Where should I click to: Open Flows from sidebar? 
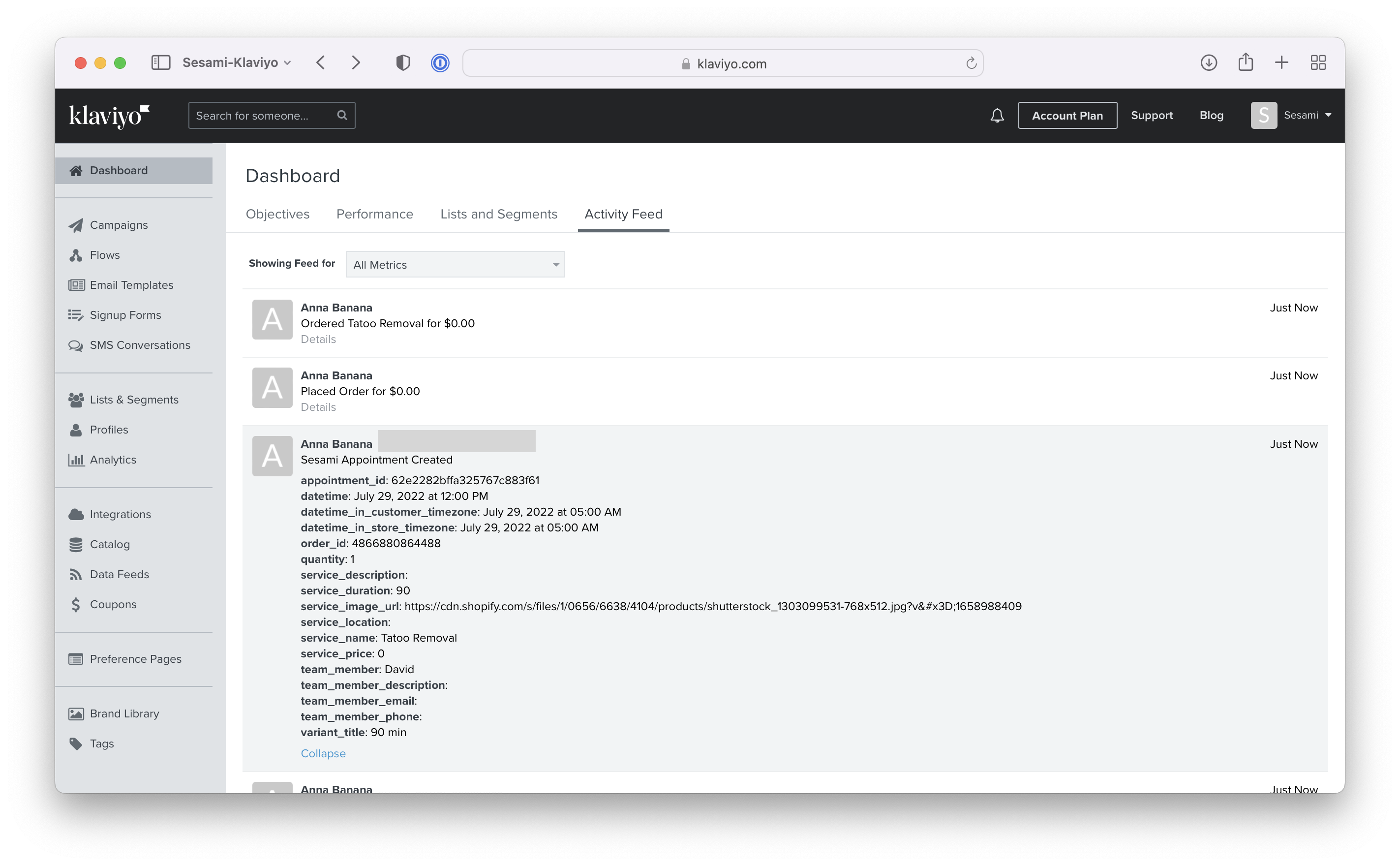pos(104,255)
